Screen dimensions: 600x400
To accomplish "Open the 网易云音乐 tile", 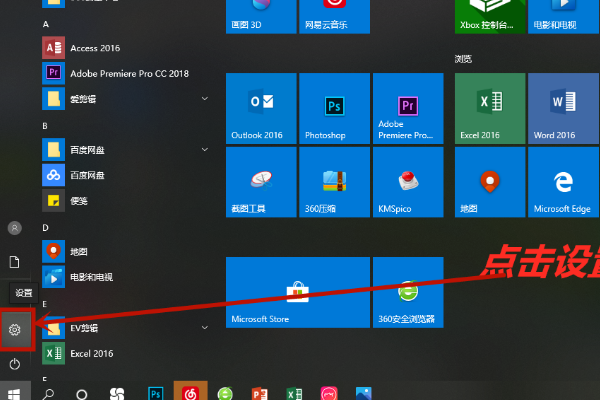I will click(x=334, y=16).
